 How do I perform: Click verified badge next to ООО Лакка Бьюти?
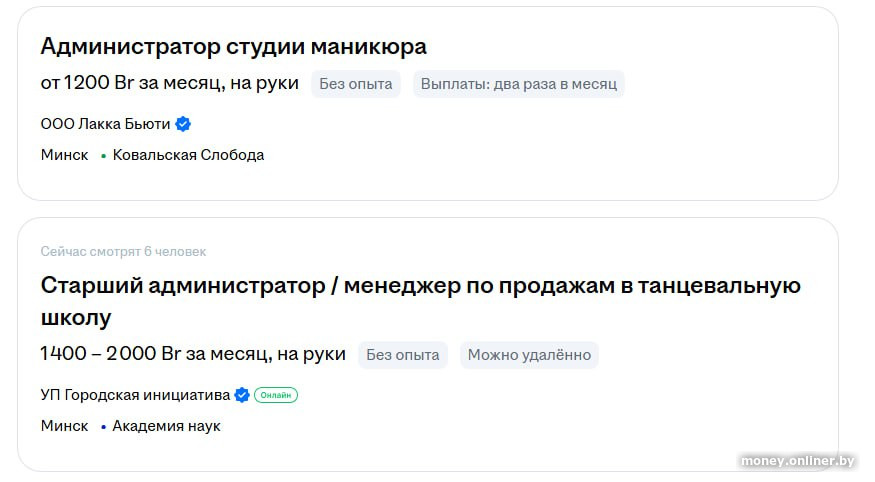pyautogui.click(x=183, y=124)
